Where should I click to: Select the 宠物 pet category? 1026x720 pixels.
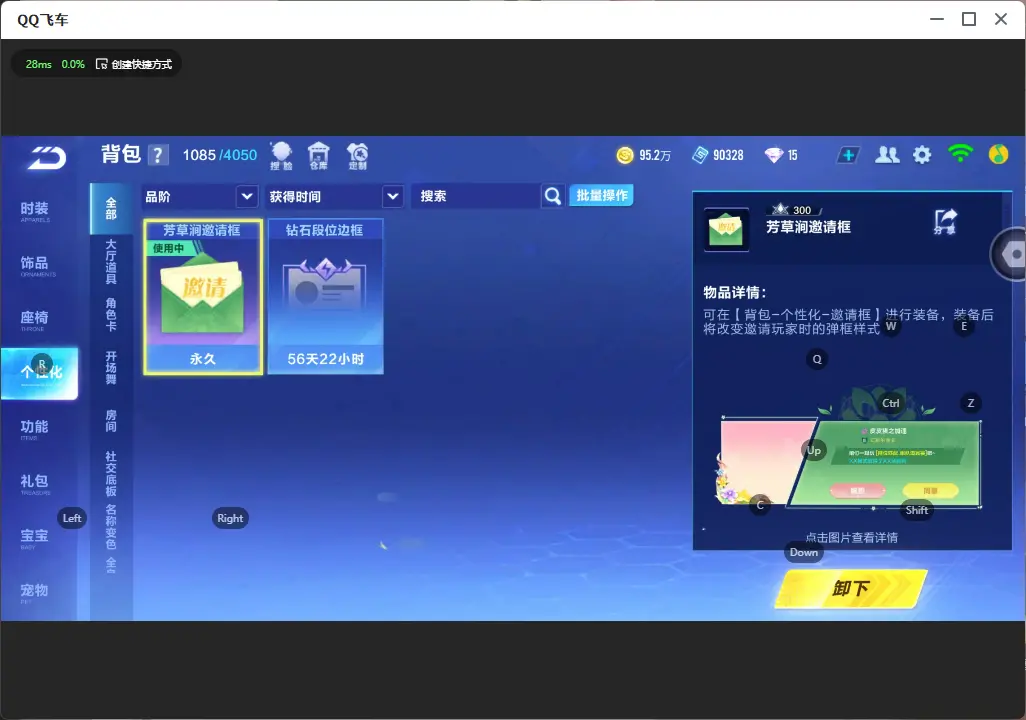35,592
